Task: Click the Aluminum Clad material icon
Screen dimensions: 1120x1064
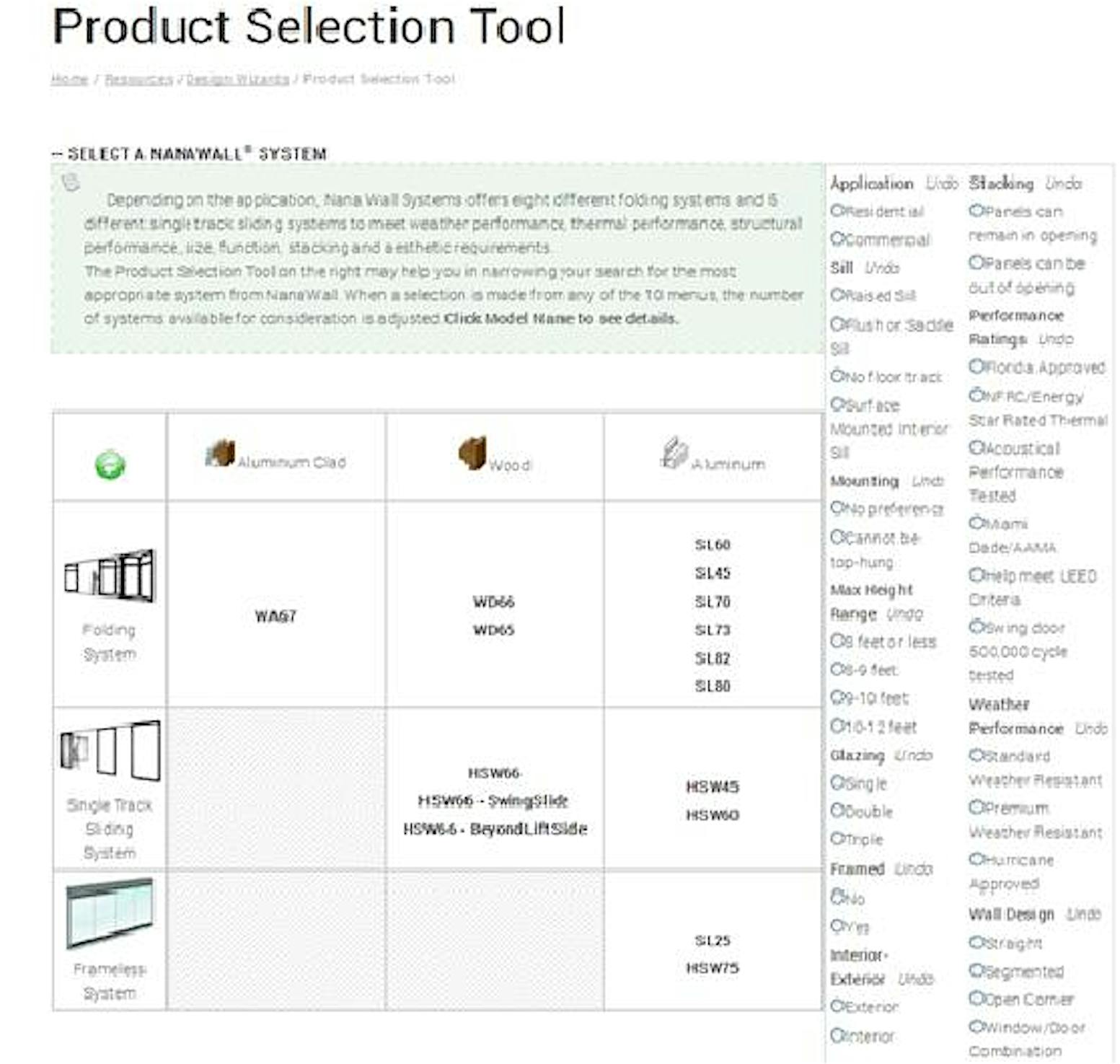Action: click(220, 454)
